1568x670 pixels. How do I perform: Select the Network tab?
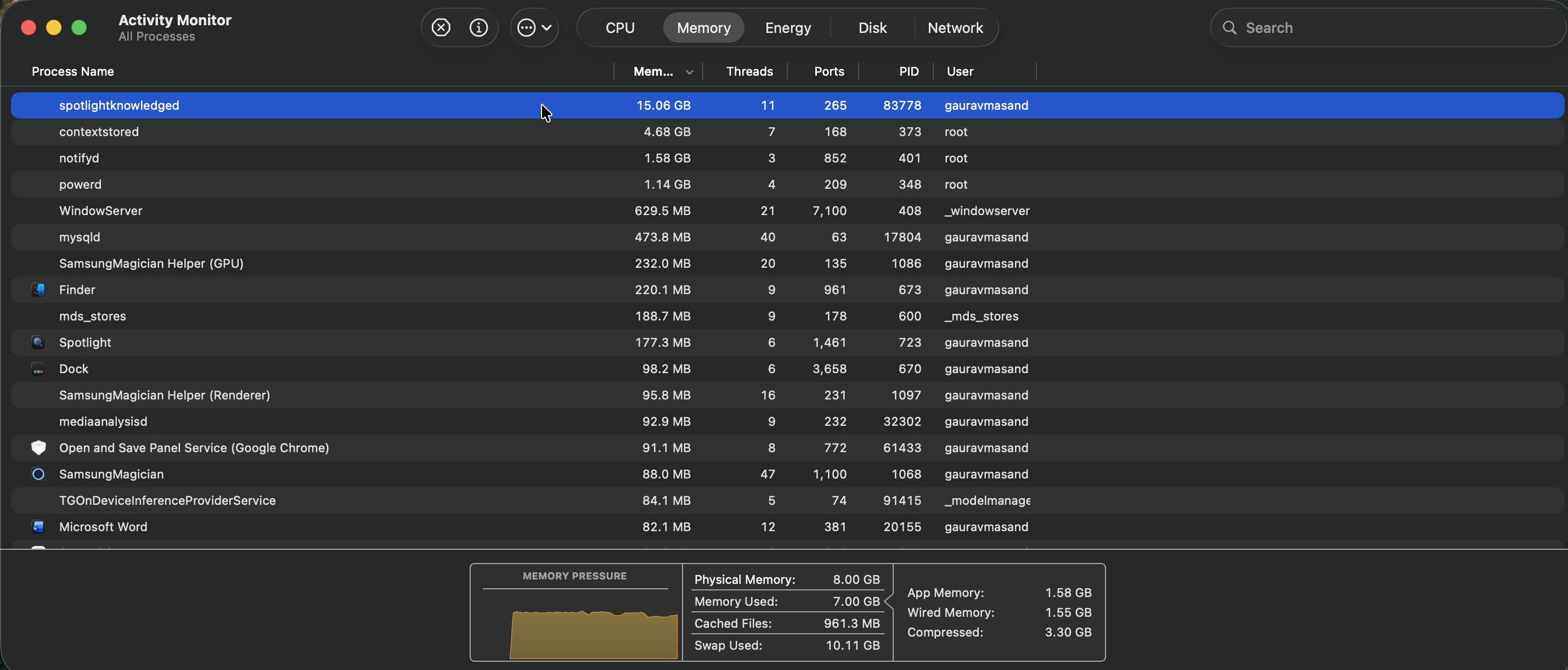[x=955, y=27]
